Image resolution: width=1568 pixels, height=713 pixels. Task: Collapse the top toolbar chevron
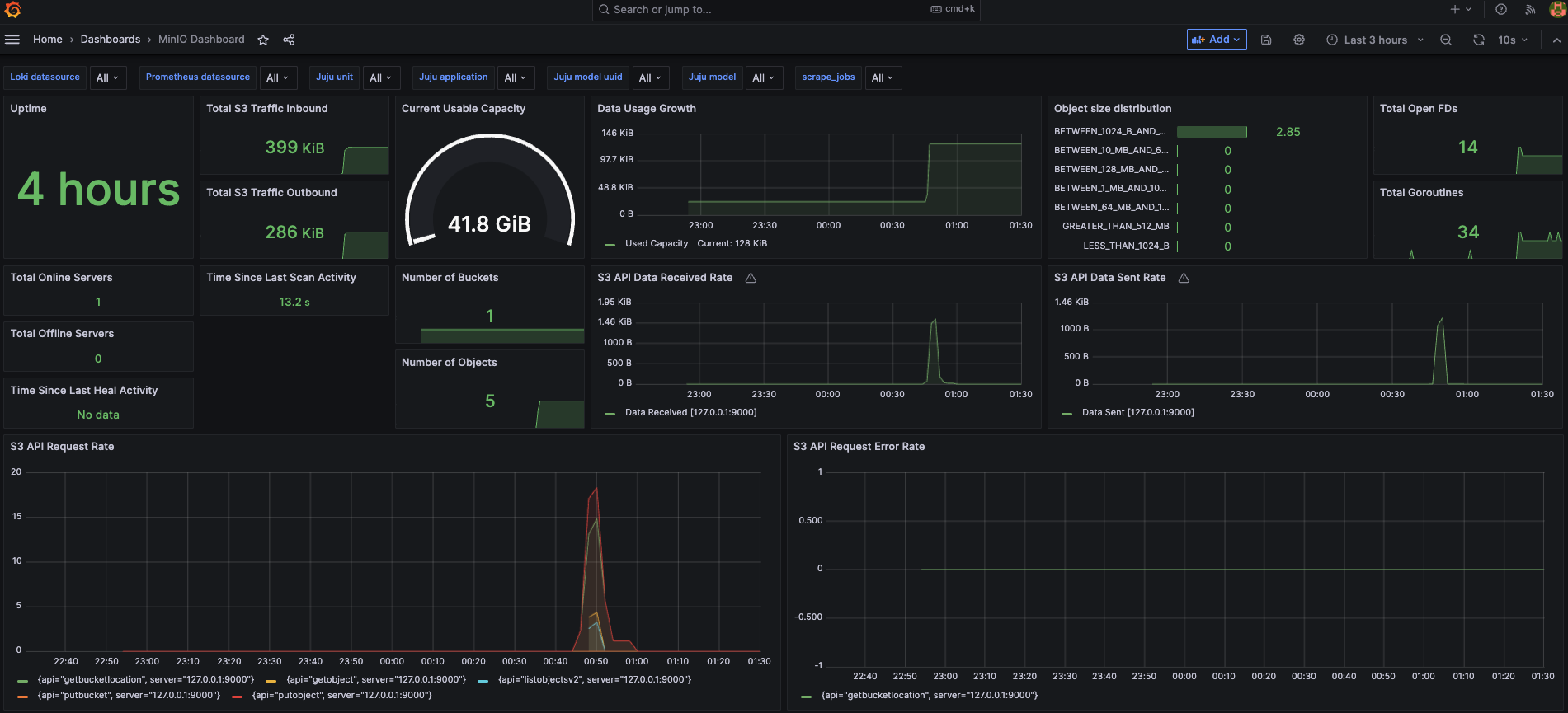point(1556,40)
